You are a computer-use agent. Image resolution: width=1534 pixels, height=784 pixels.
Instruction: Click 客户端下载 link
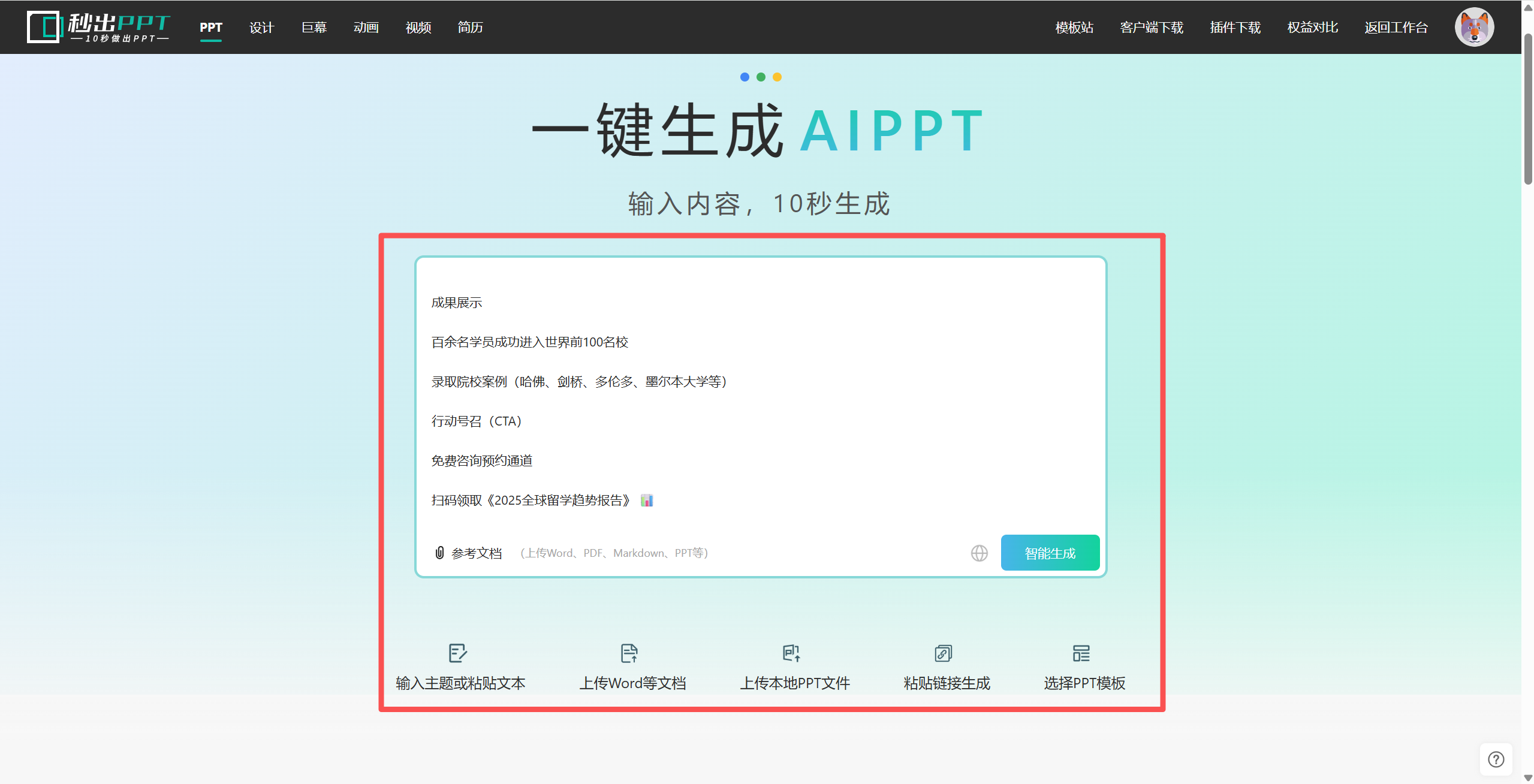pyautogui.click(x=1151, y=28)
